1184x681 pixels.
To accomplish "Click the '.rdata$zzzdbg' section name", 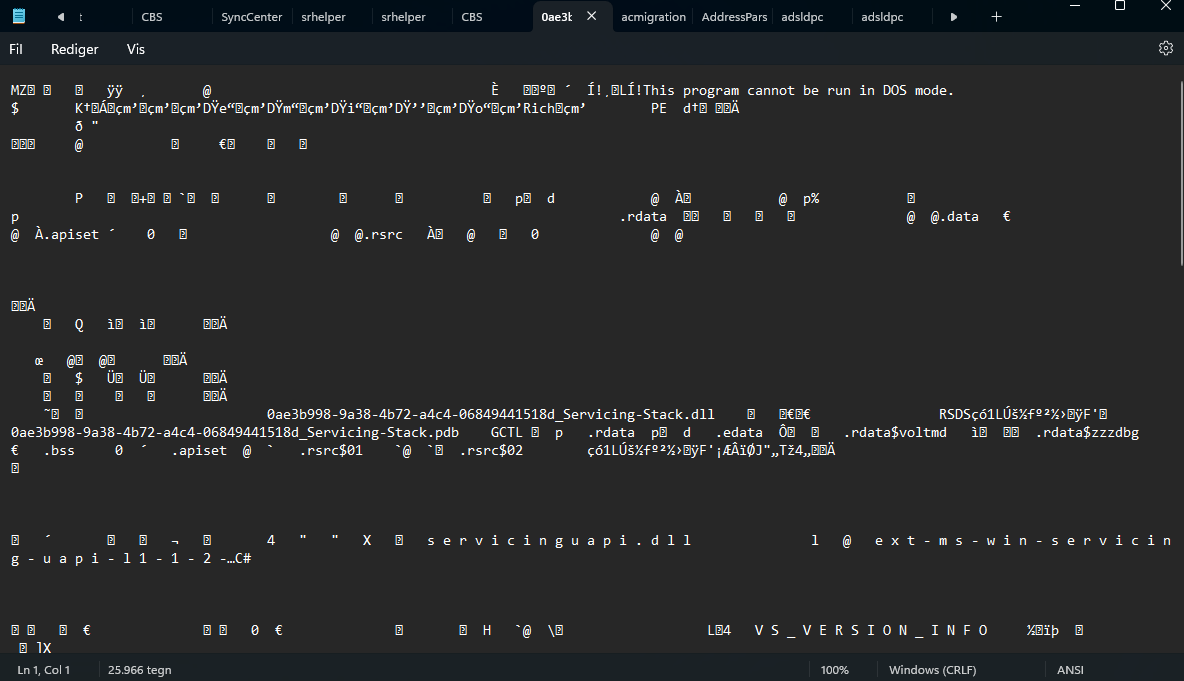I will click(x=1087, y=433).
